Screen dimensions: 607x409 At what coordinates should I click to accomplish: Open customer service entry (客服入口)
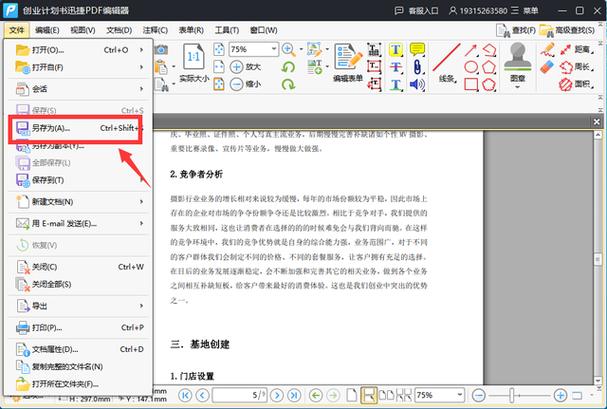pyautogui.click(x=416, y=10)
